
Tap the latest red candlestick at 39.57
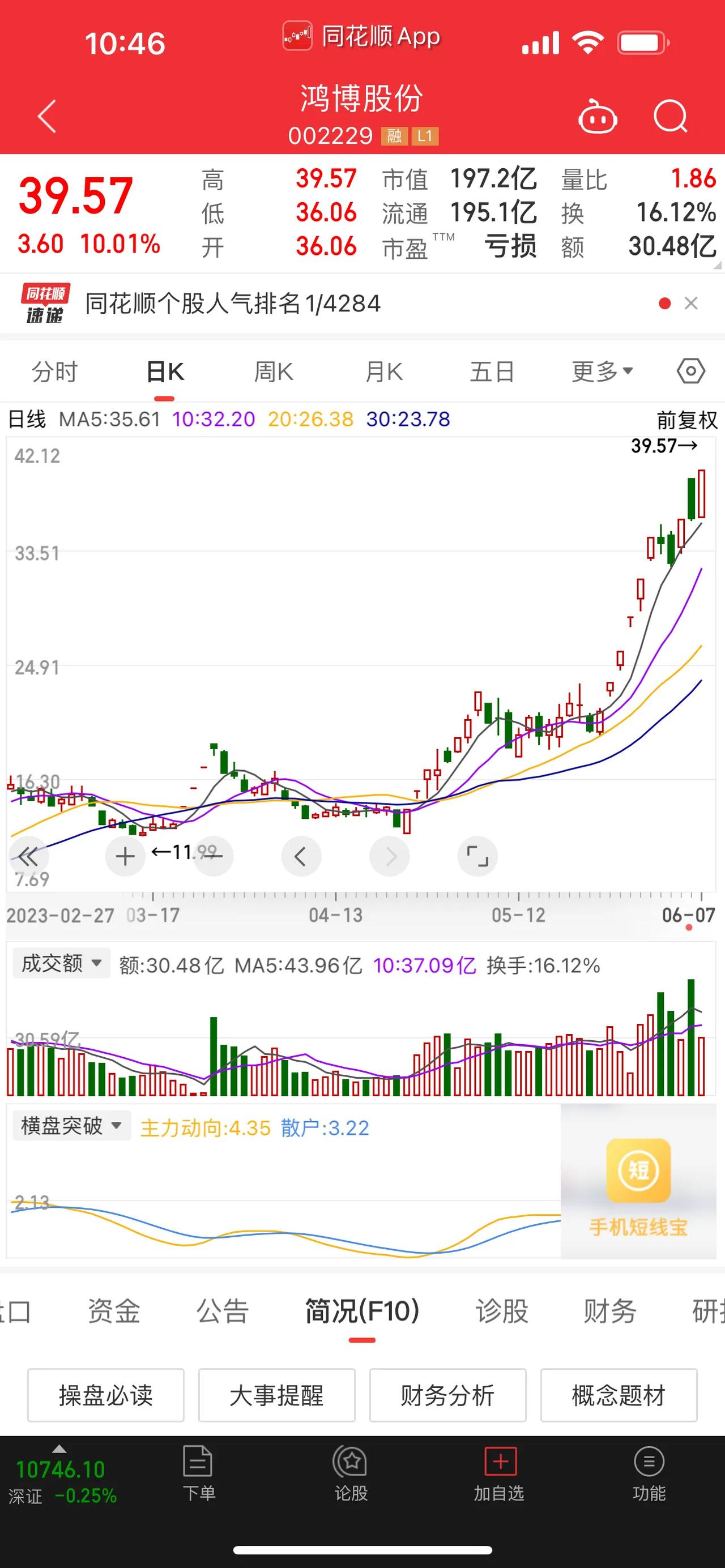[702, 494]
